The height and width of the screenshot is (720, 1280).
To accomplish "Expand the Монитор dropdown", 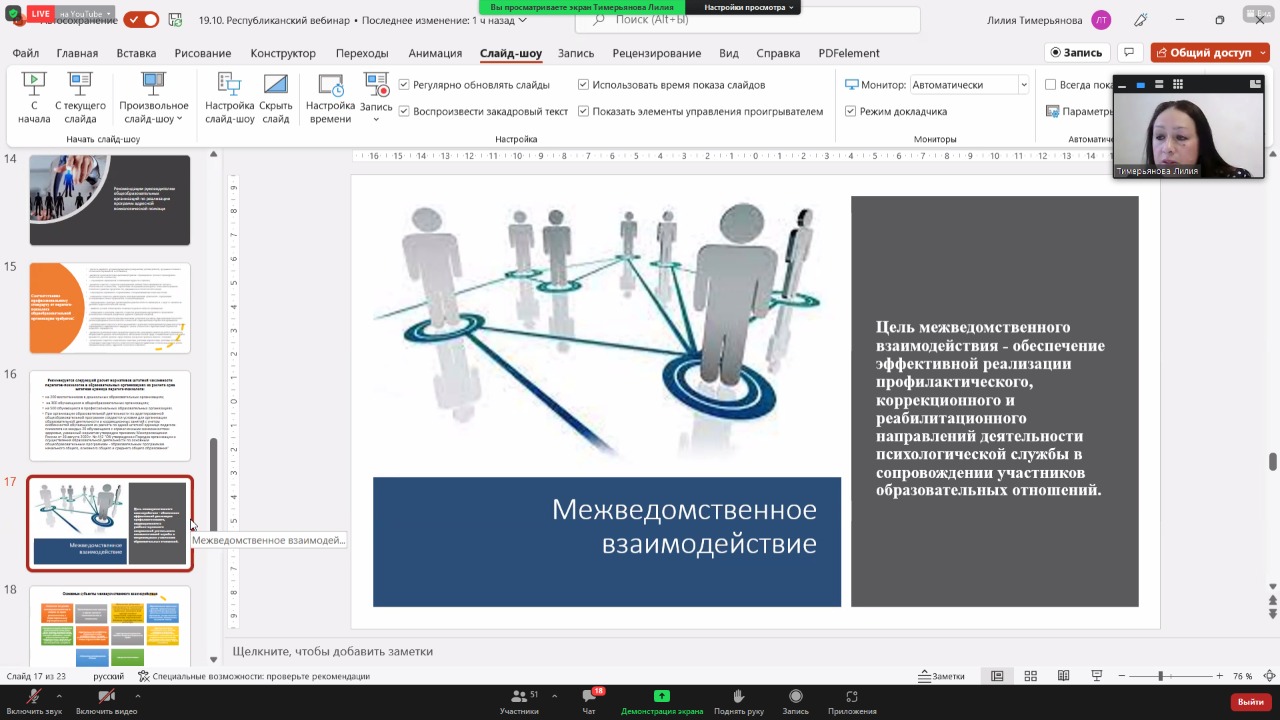I will [1023, 85].
